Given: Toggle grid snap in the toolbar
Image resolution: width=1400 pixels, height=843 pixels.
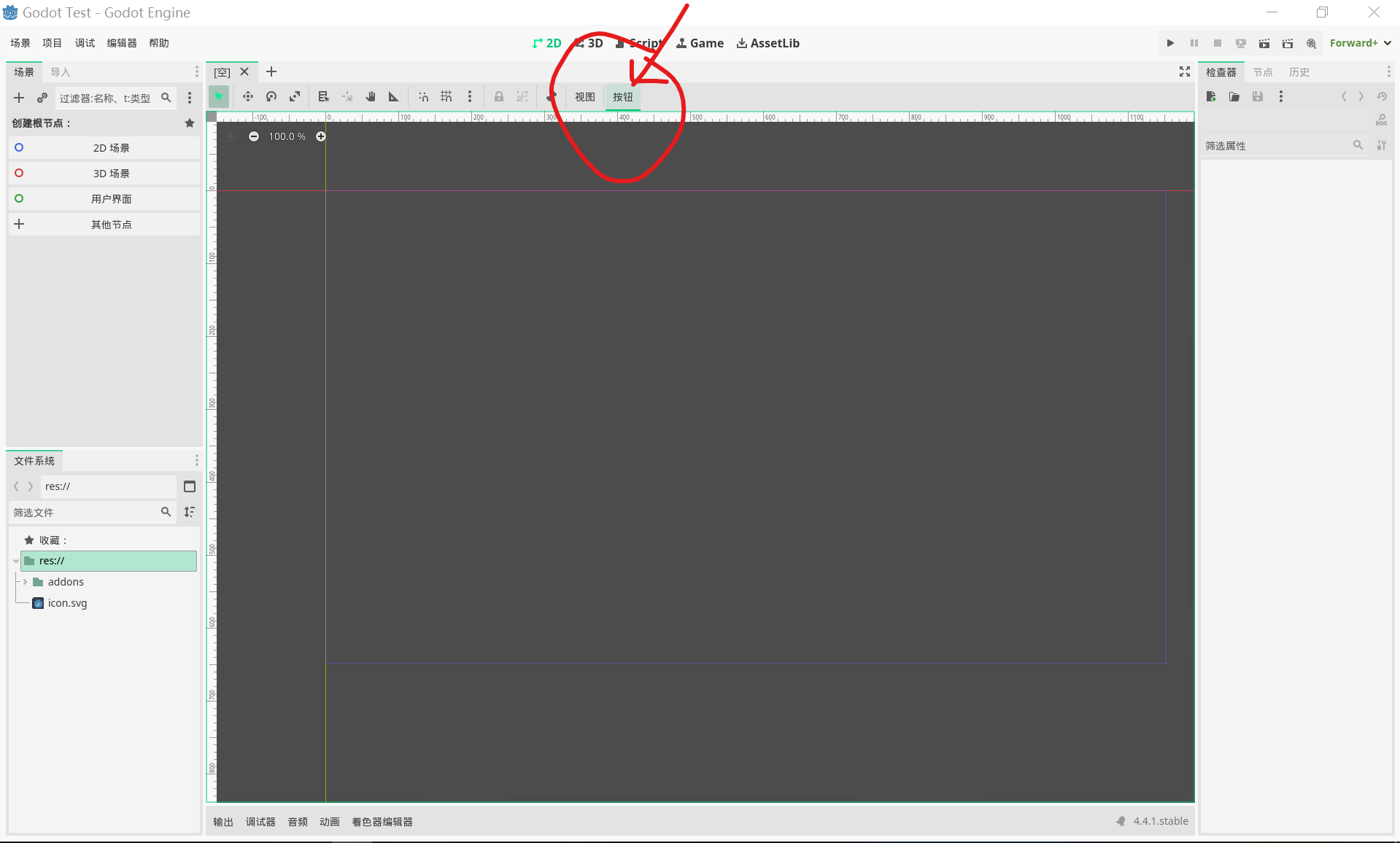Looking at the screenshot, I should (446, 96).
